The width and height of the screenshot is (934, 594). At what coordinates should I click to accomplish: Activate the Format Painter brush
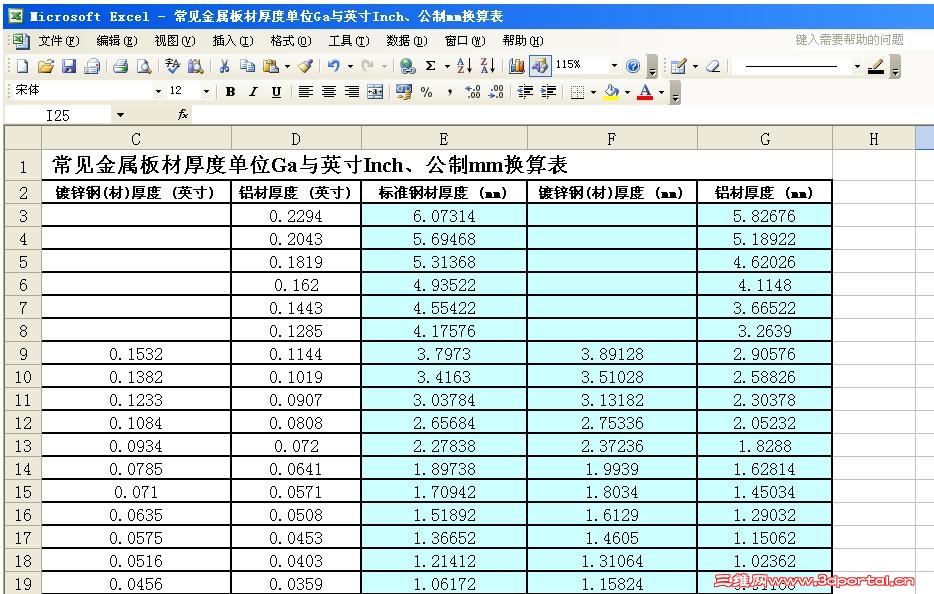coord(306,66)
